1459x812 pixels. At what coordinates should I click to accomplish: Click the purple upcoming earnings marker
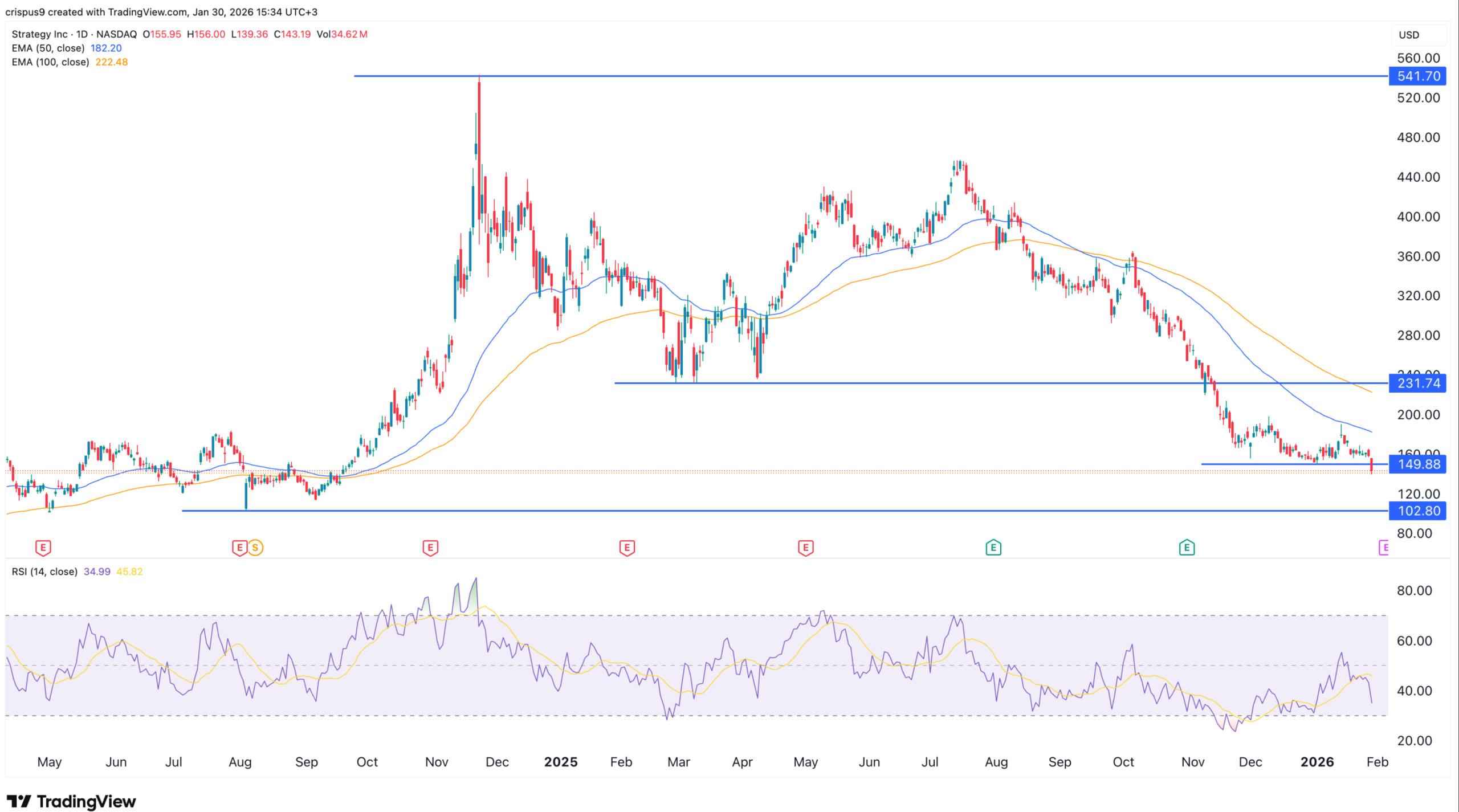click(1384, 548)
